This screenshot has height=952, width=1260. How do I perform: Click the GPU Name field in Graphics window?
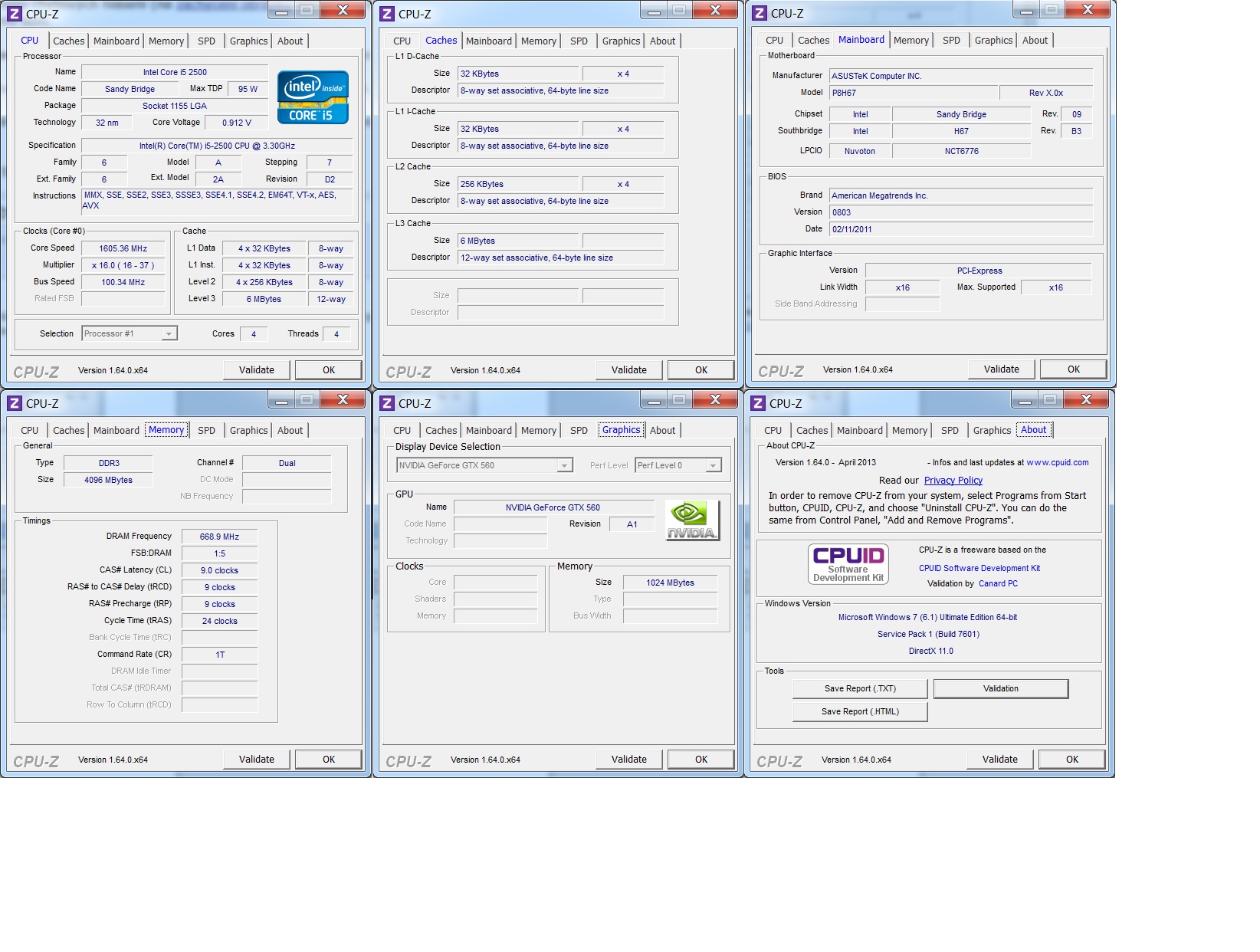553,508
